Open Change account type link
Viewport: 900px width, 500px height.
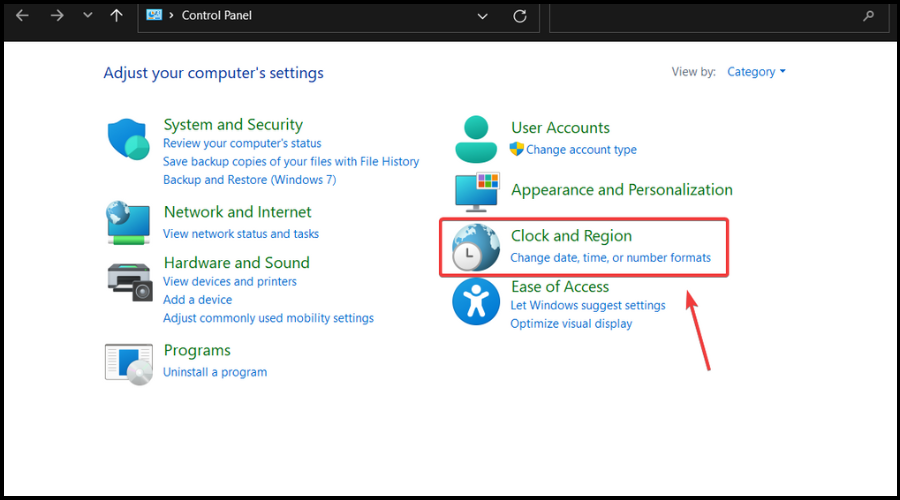(581, 150)
